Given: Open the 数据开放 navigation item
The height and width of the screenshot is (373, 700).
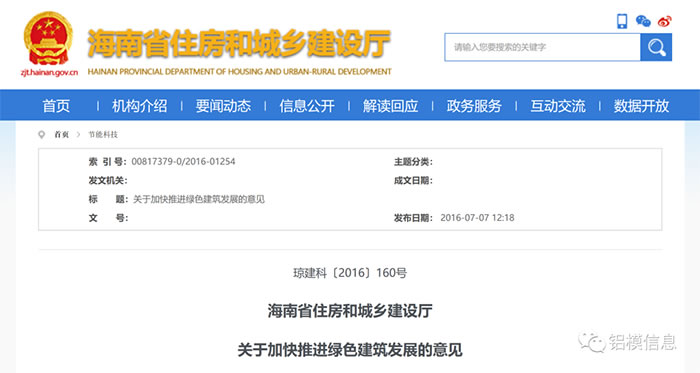Looking at the screenshot, I should click(641, 106).
